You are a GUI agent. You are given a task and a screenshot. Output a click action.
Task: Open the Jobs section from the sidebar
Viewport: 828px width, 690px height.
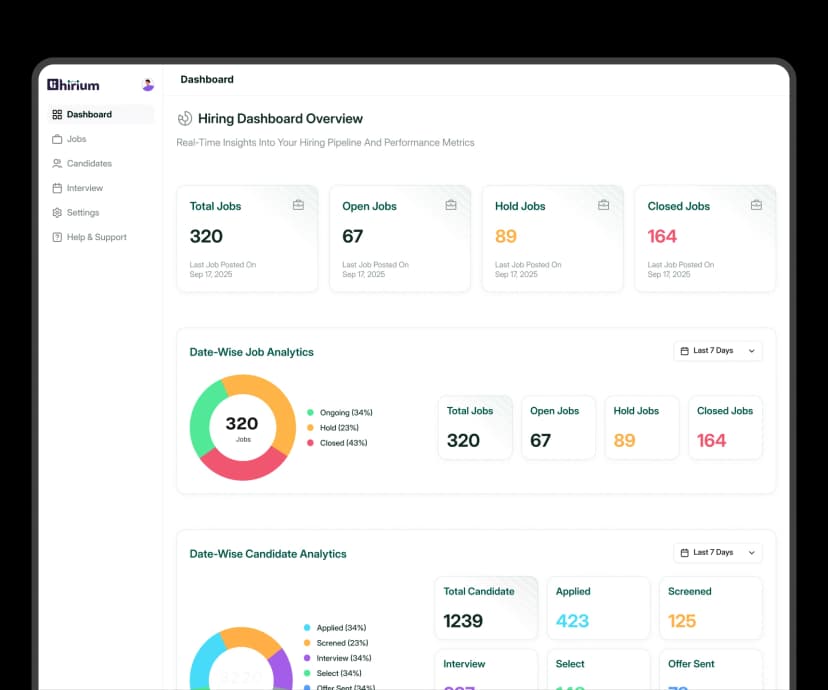click(x=75, y=139)
